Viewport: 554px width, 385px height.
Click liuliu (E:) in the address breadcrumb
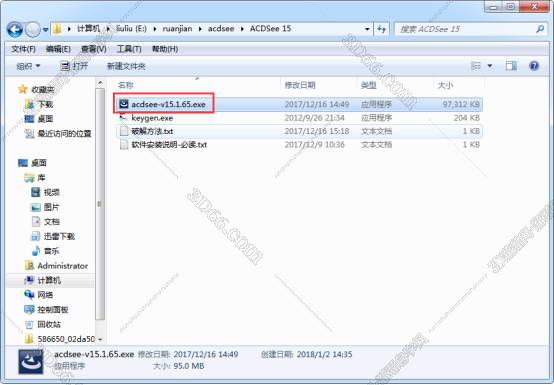131,29
